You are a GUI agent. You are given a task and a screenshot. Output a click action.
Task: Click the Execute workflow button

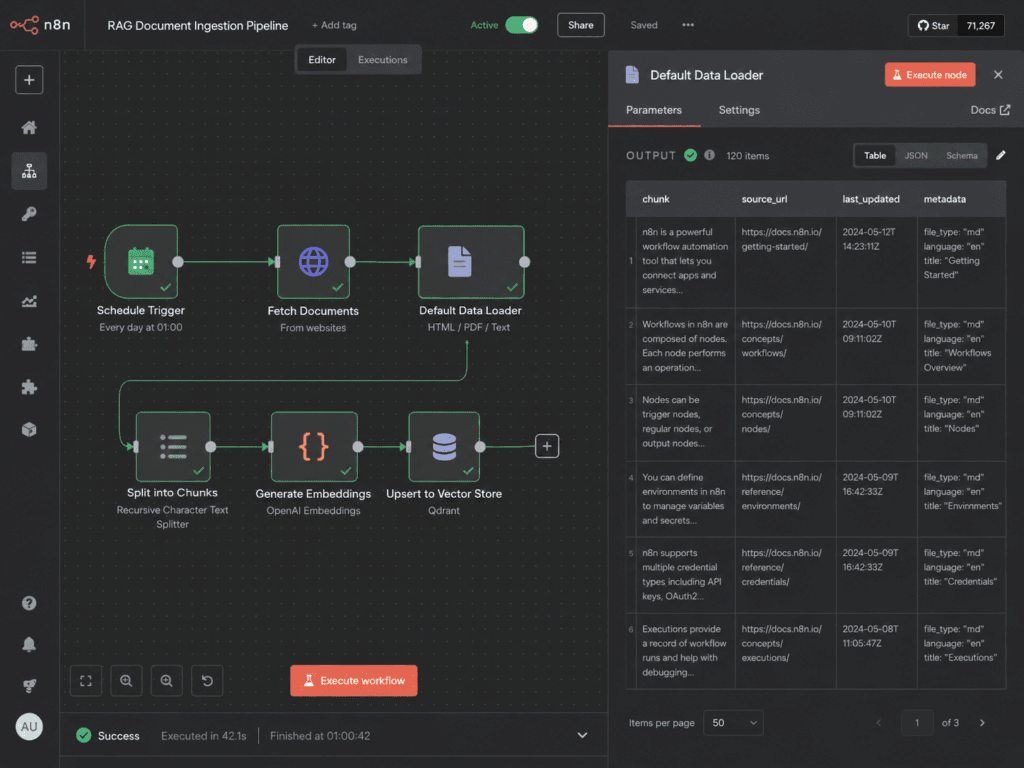[x=354, y=680]
